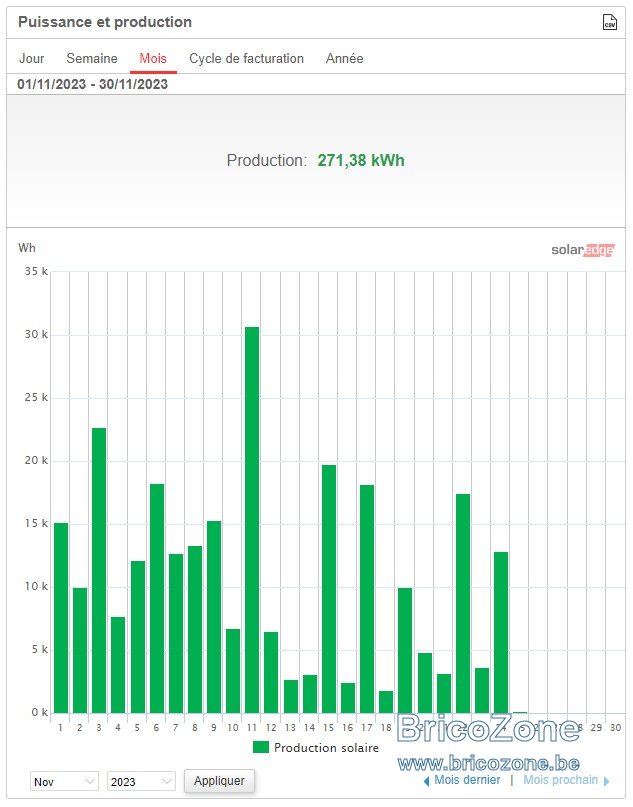
Task: Open the Cycle de facturation tab
Action: tap(247, 58)
